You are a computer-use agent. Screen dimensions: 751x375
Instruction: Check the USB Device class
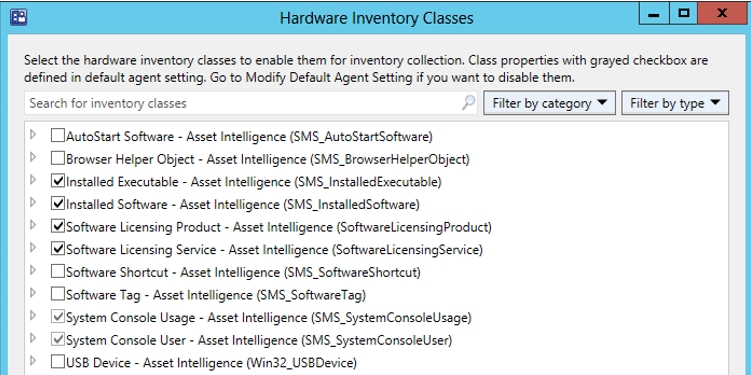tap(57, 362)
